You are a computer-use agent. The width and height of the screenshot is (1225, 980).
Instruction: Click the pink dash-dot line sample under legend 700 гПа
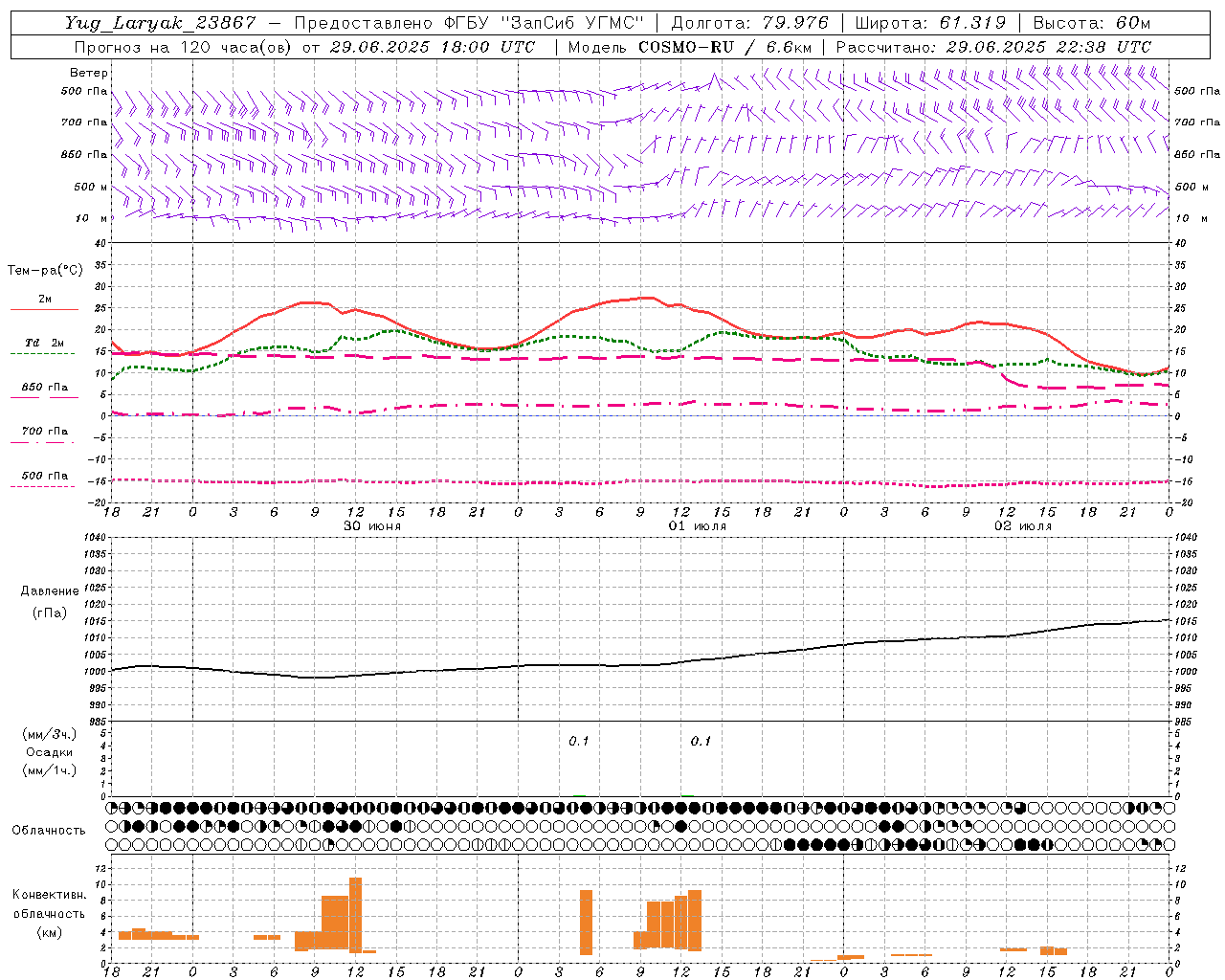[x=44, y=442]
